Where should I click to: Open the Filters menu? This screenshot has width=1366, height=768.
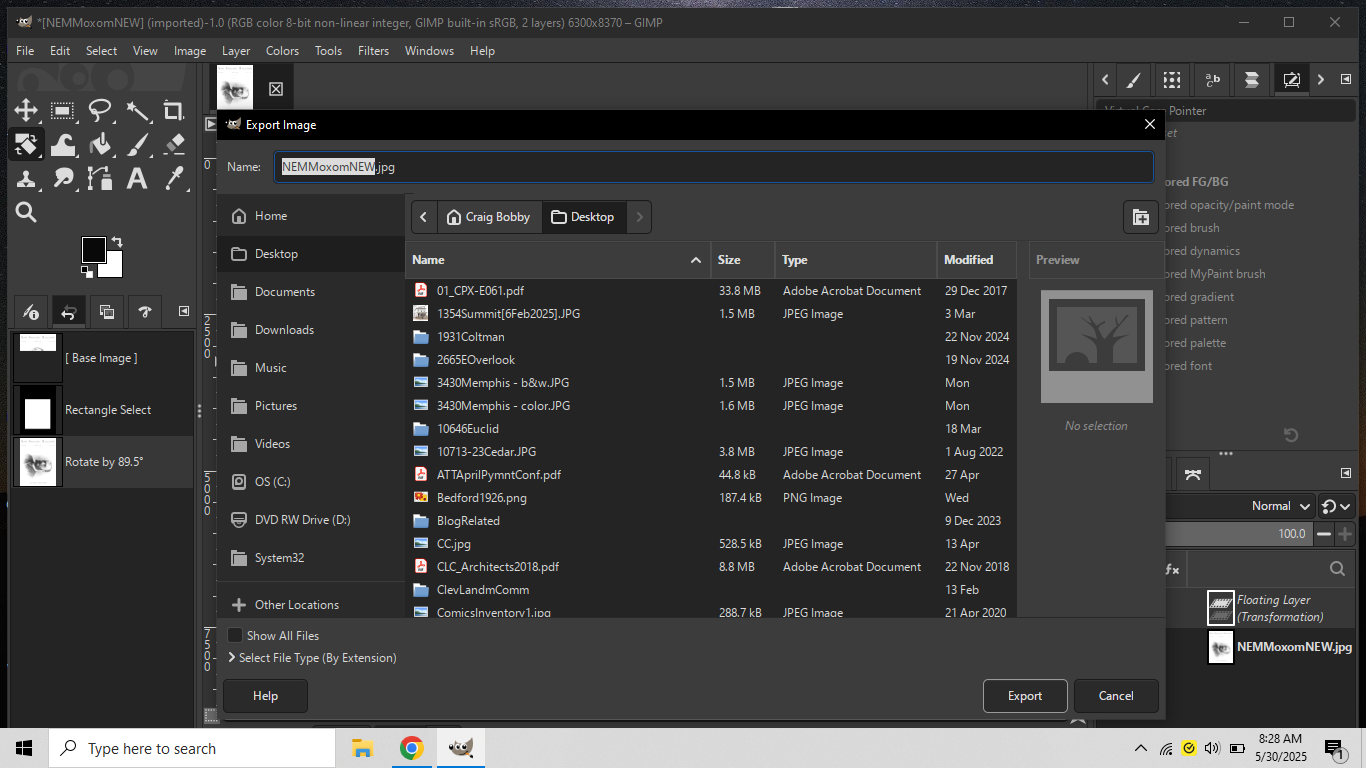[373, 51]
